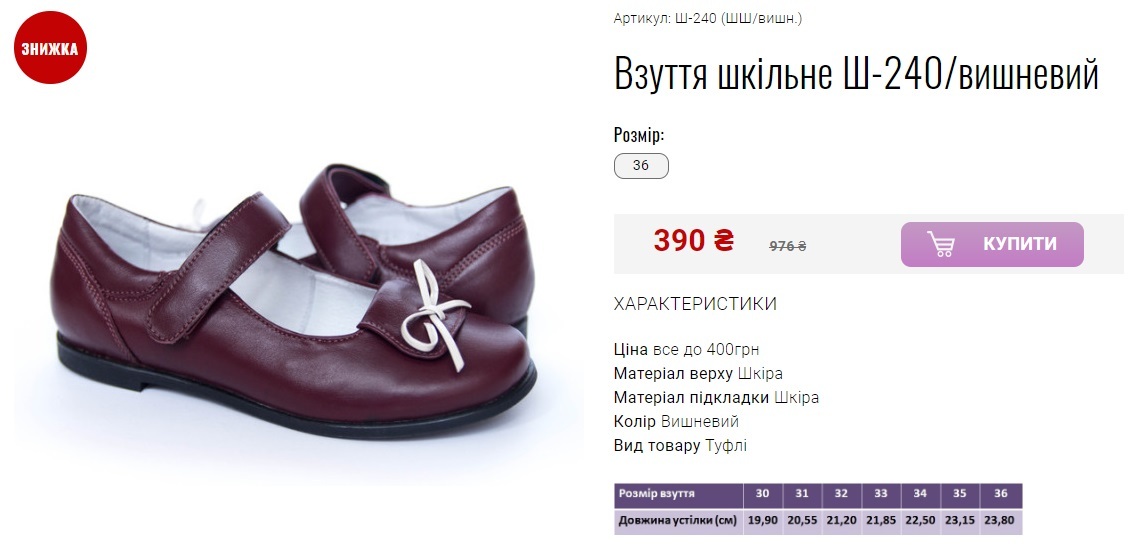1137x545 pixels.
Task: Click the 'все до 400грн' price link
Action: pyautogui.click(x=706, y=350)
